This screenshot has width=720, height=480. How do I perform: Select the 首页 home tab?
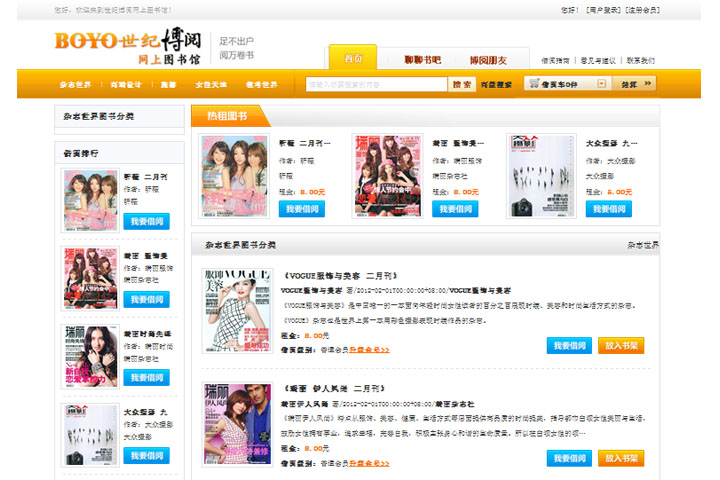point(353,59)
